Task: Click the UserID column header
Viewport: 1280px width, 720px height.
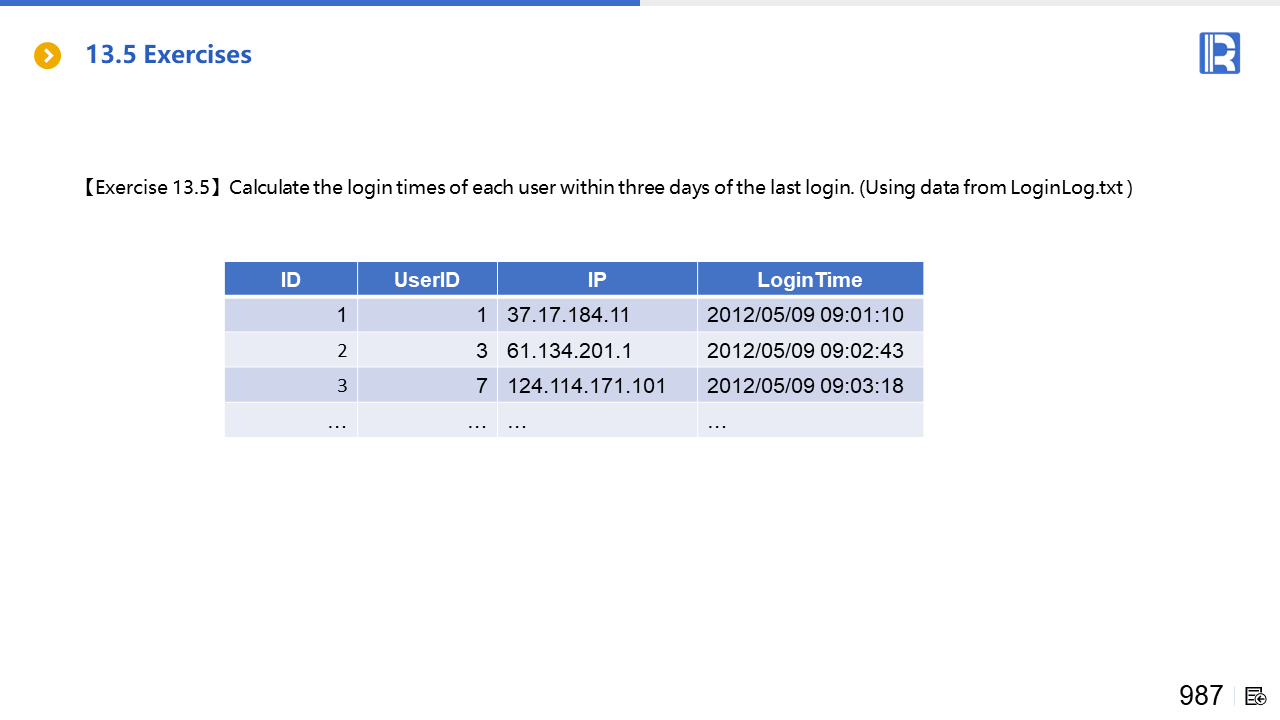Action: point(427,280)
